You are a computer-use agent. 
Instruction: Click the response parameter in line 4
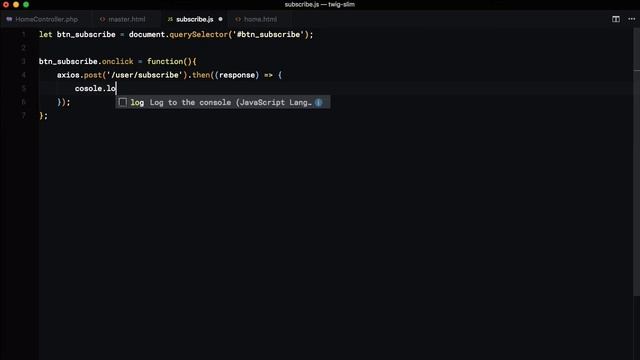point(237,75)
